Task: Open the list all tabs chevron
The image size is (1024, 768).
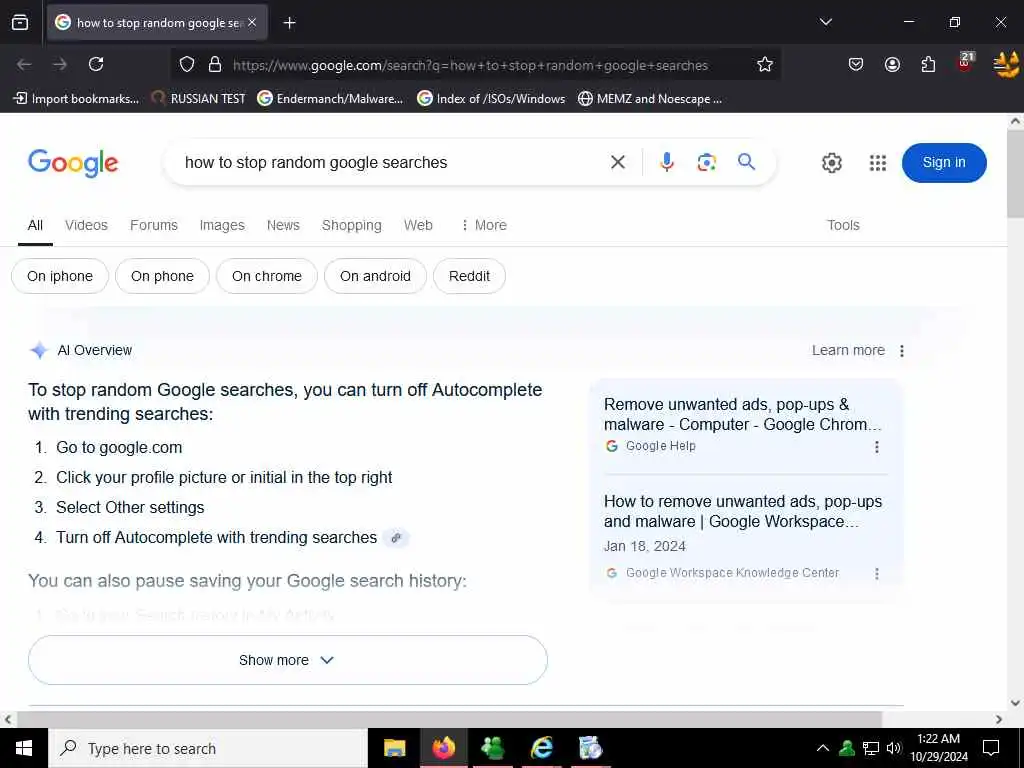Action: click(x=825, y=22)
